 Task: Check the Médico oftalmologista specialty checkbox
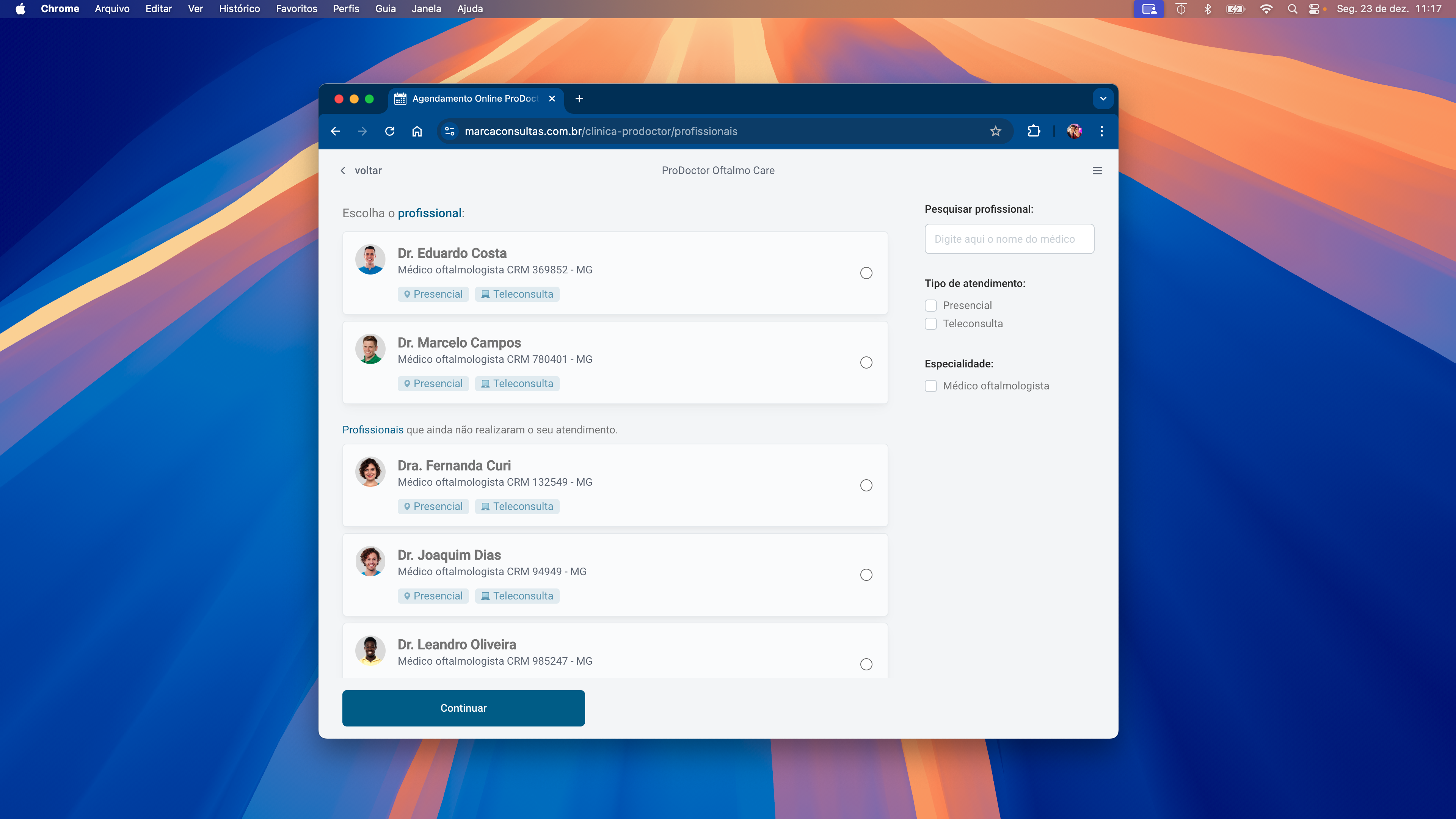click(930, 386)
